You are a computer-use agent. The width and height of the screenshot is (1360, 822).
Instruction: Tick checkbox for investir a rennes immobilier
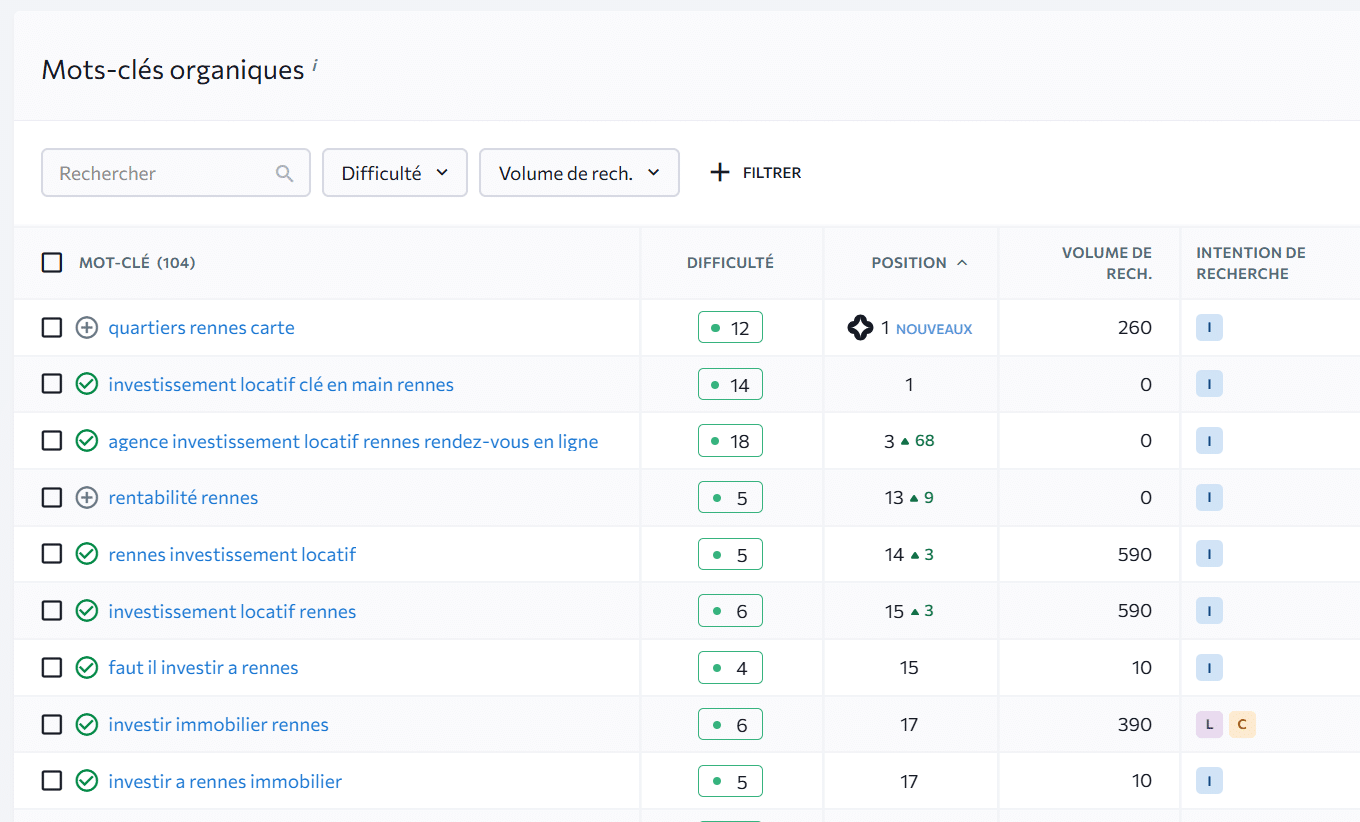point(52,781)
